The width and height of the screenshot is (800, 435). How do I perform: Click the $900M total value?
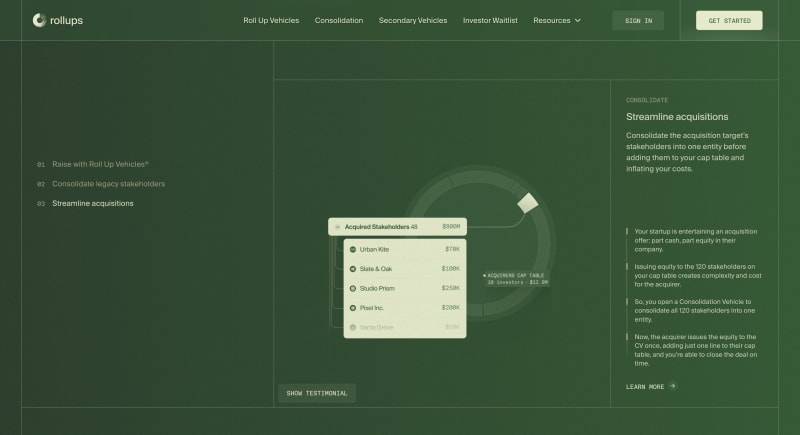click(451, 226)
